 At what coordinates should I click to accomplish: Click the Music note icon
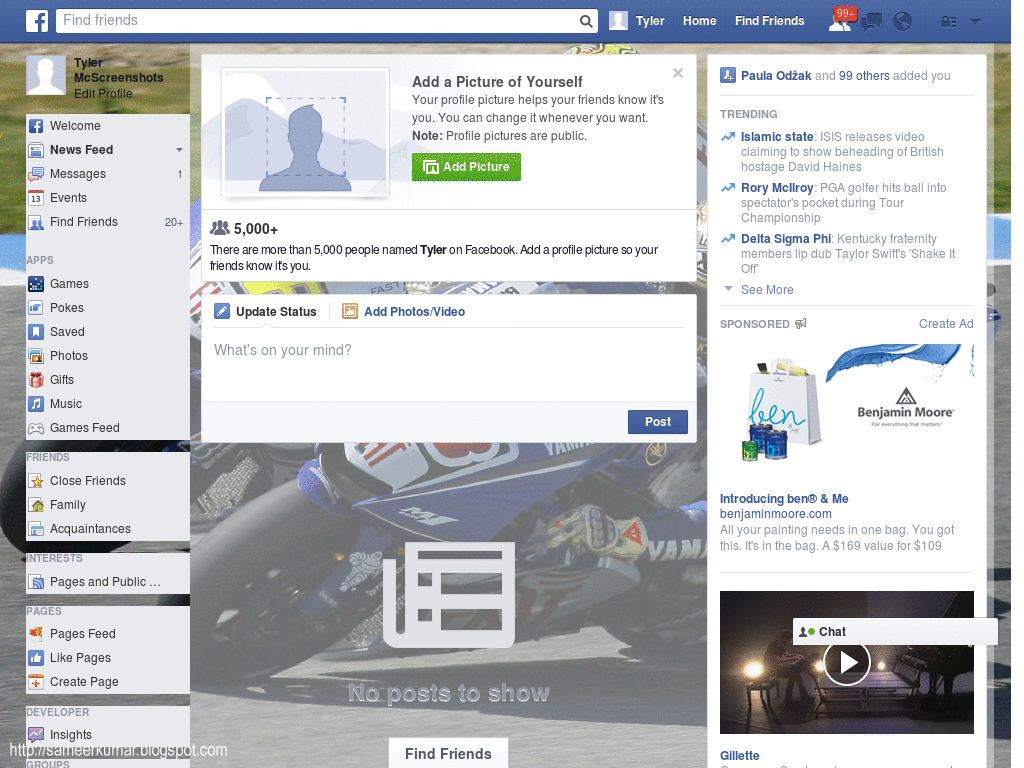pyautogui.click(x=36, y=404)
